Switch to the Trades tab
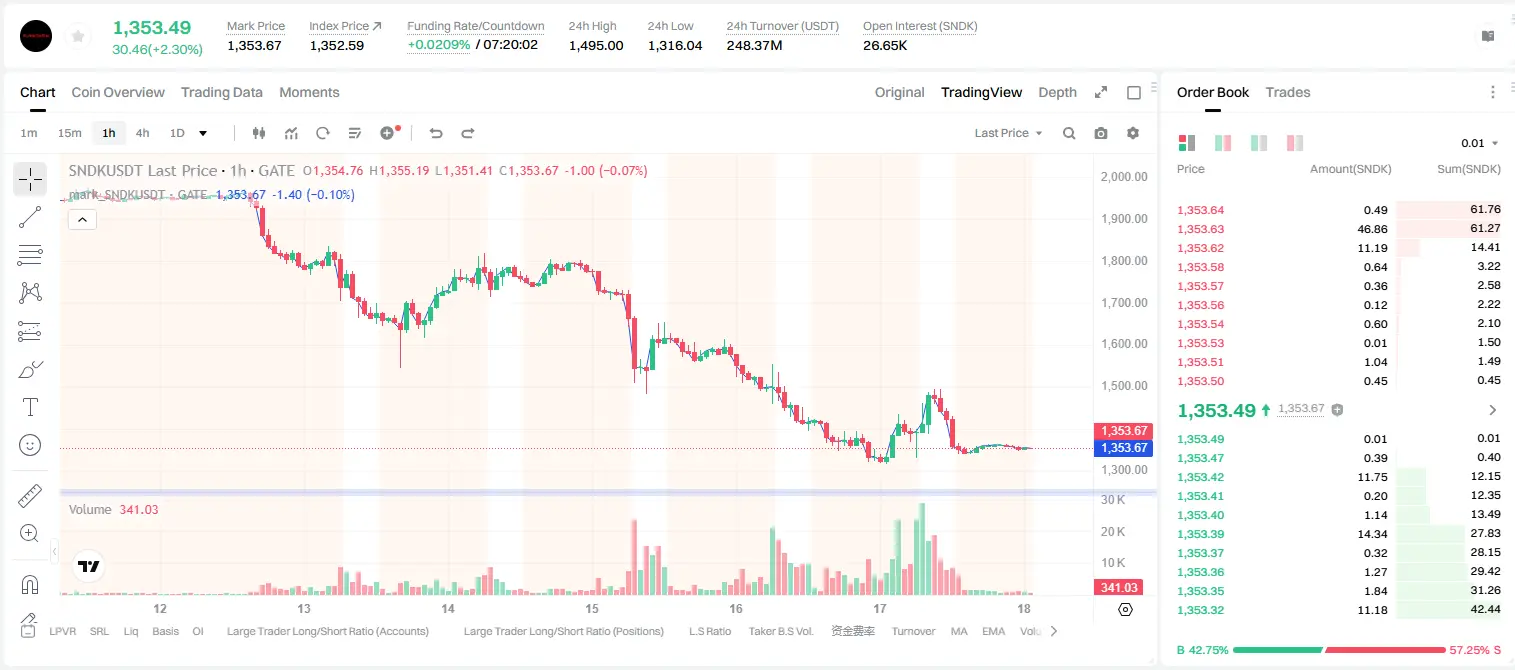The height and width of the screenshot is (670, 1515). tap(1287, 92)
